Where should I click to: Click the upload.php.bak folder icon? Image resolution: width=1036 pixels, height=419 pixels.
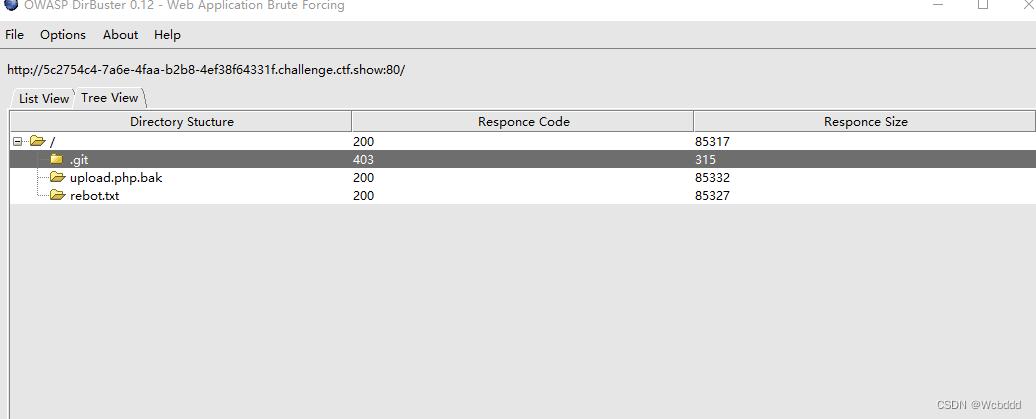pyautogui.click(x=58, y=177)
